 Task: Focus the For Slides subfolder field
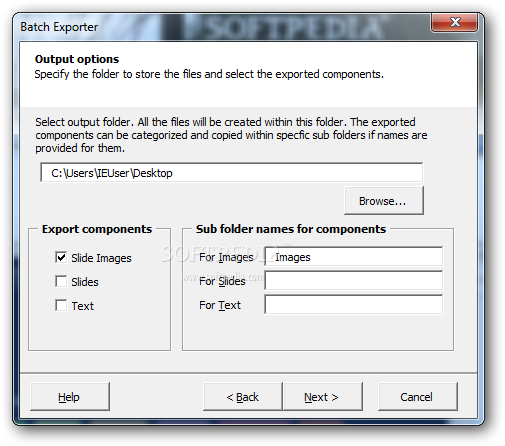point(354,281)
